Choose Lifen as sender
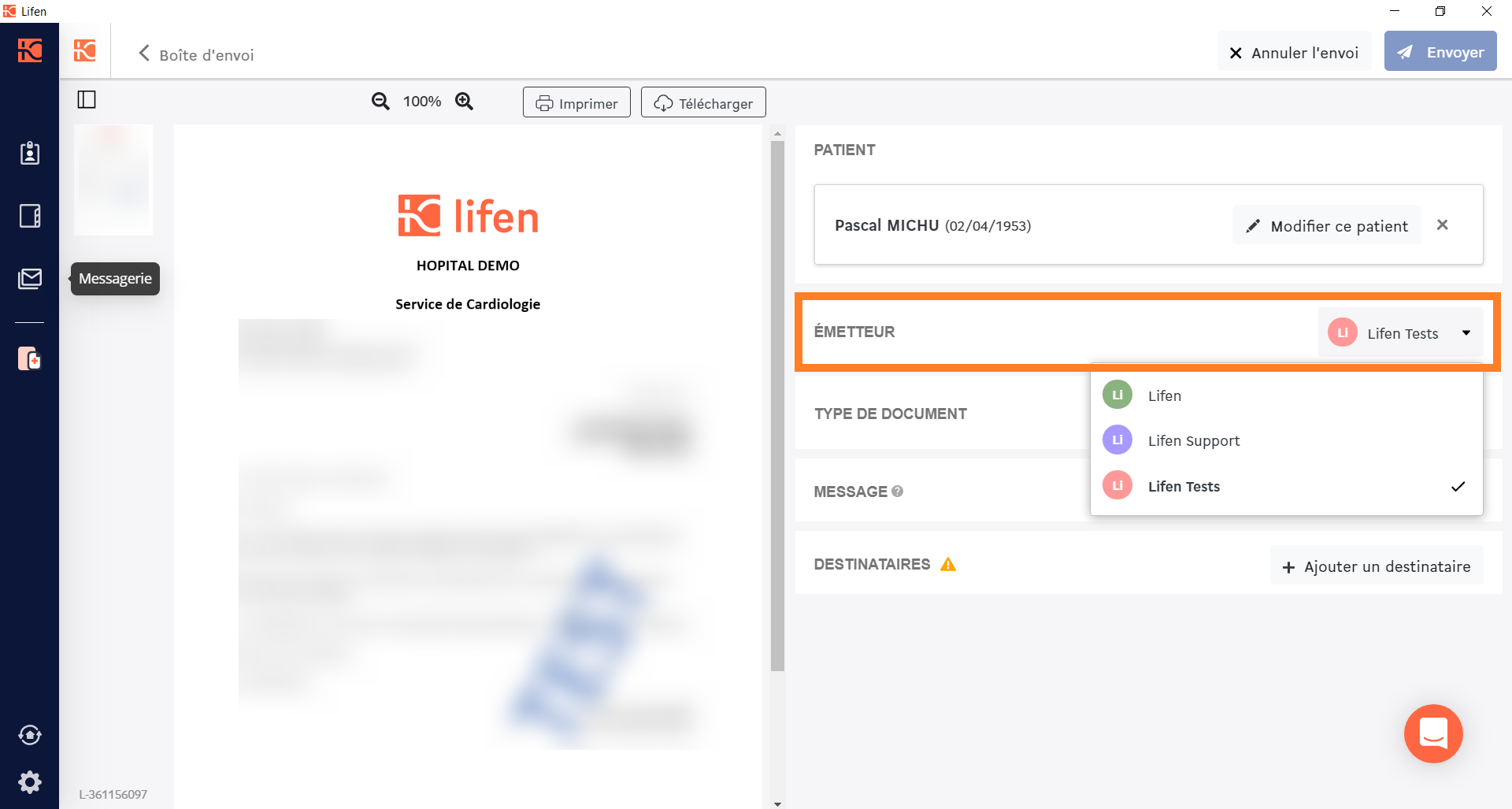The width and height of the screenshot is (1512, 809). 1287,395
